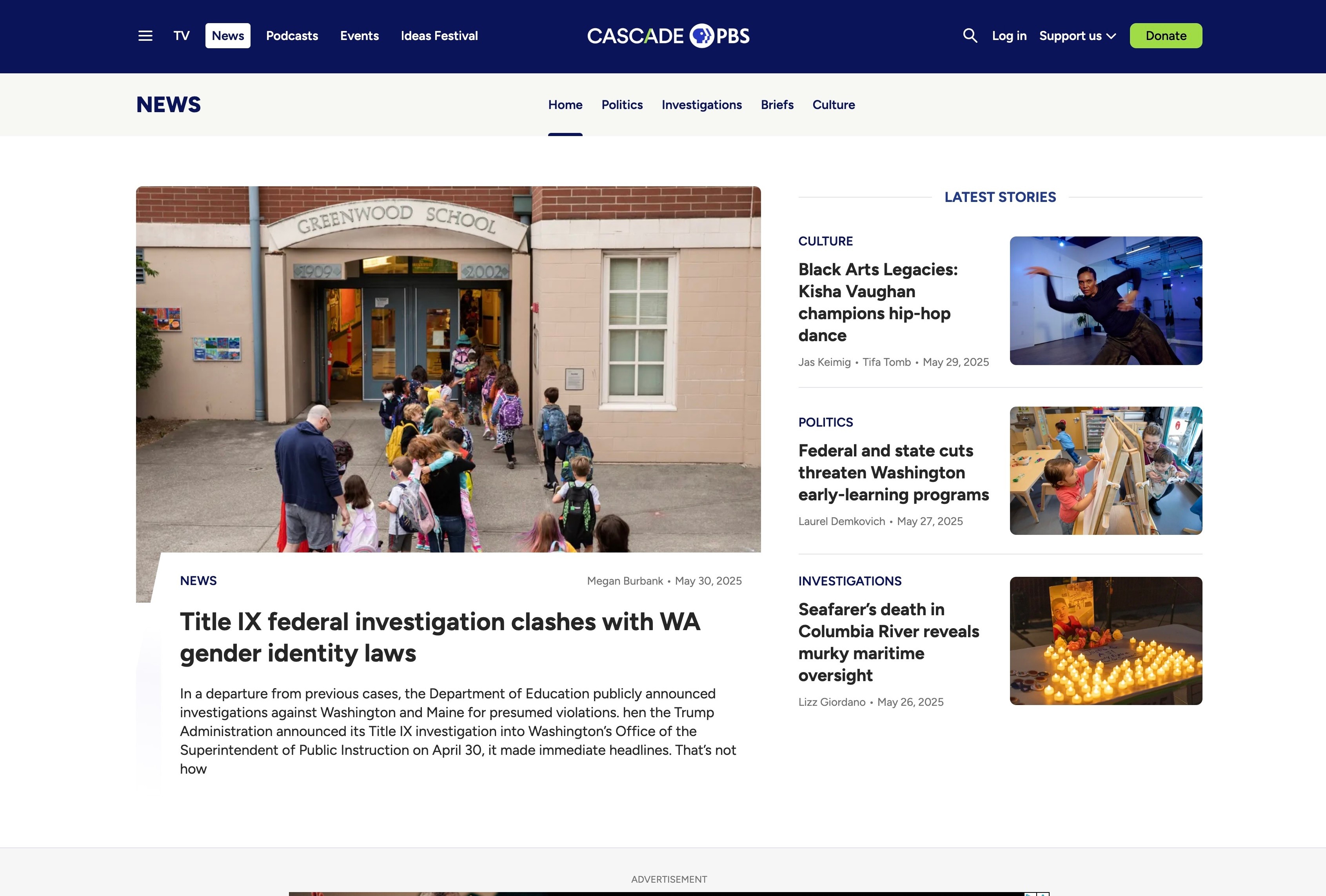Open Podcasts in top navigation
Screen dimensions: 1326x896
click(292, 36)
